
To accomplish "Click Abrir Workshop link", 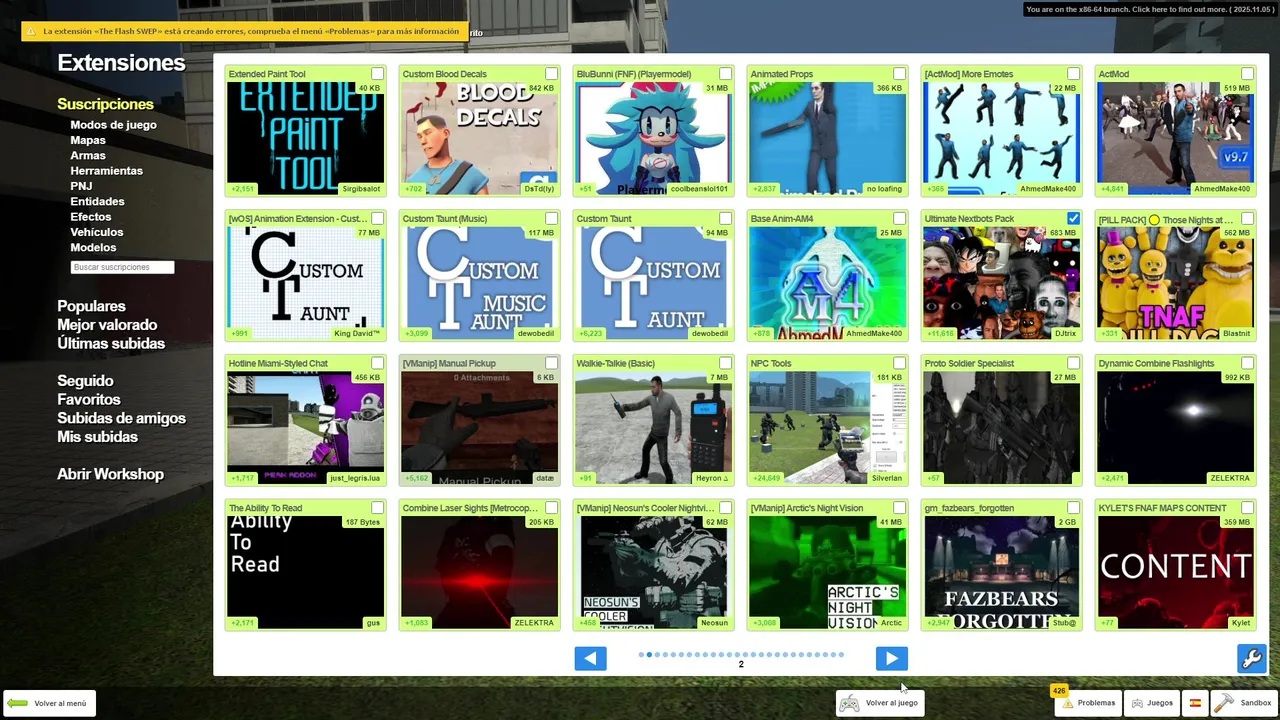I will [110, 474].
